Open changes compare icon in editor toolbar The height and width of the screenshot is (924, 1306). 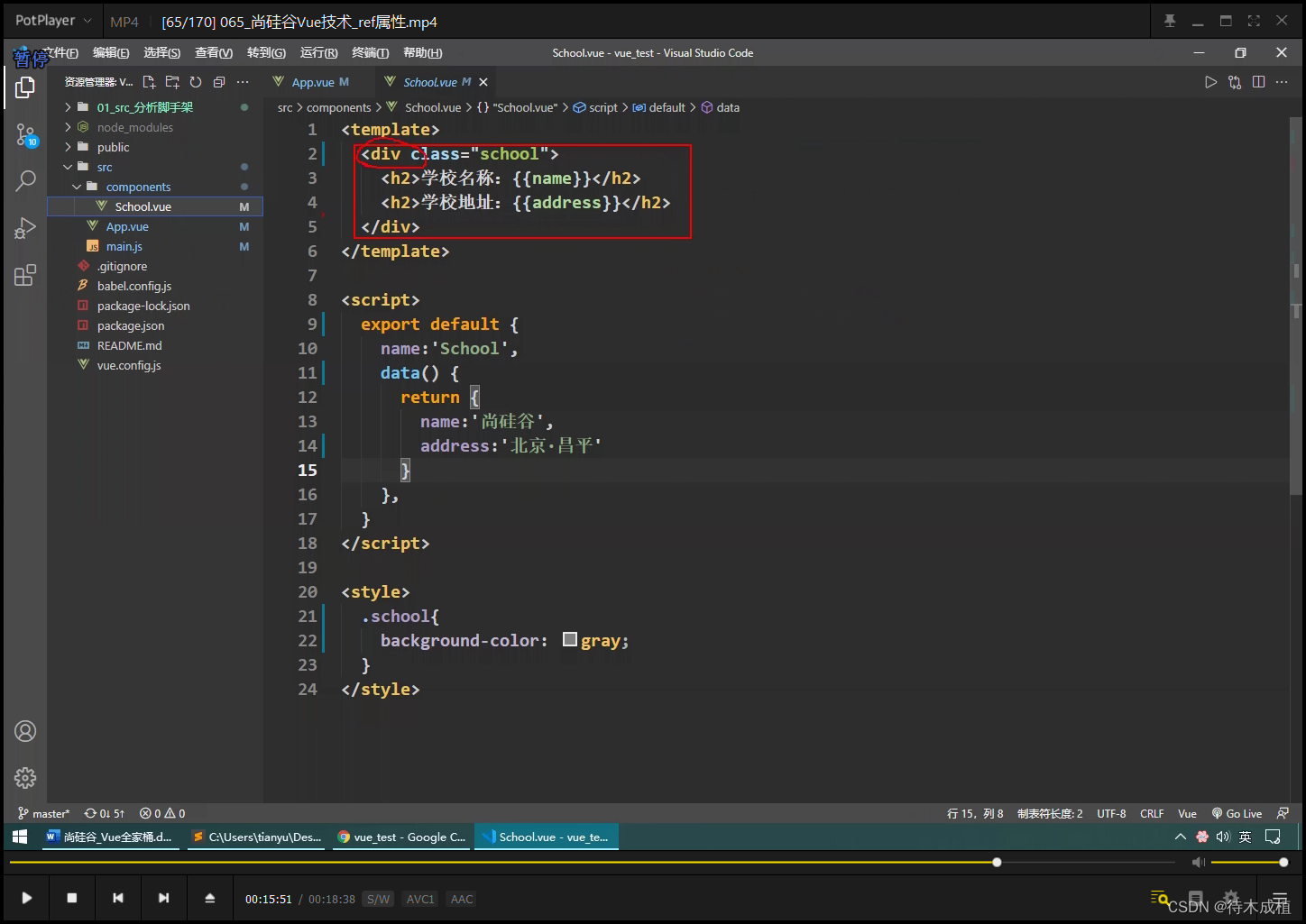[1235, 82]
